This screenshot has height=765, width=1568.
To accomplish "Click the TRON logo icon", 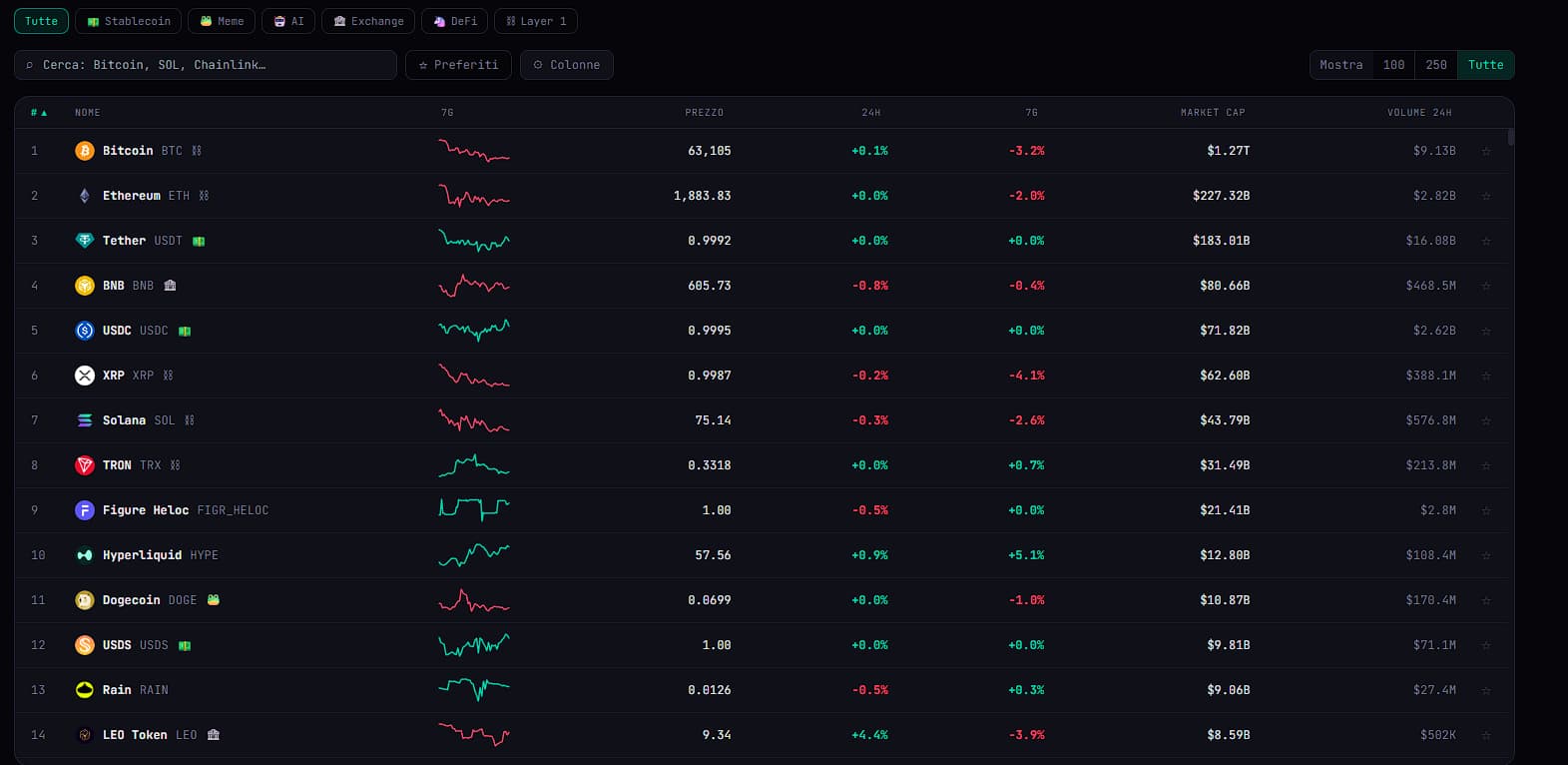I will coord(85,465).
